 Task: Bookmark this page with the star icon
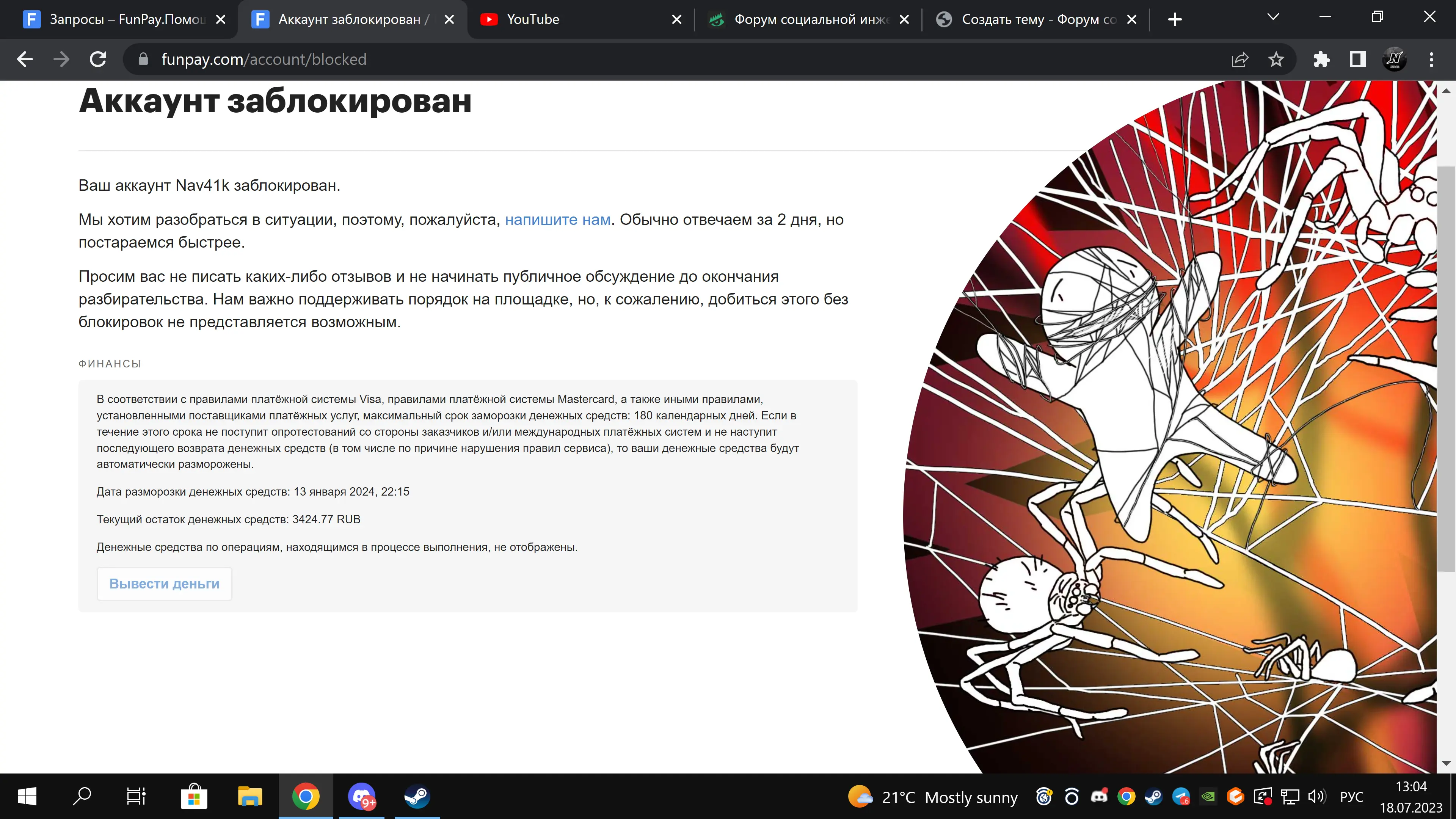coord(1276,60)
